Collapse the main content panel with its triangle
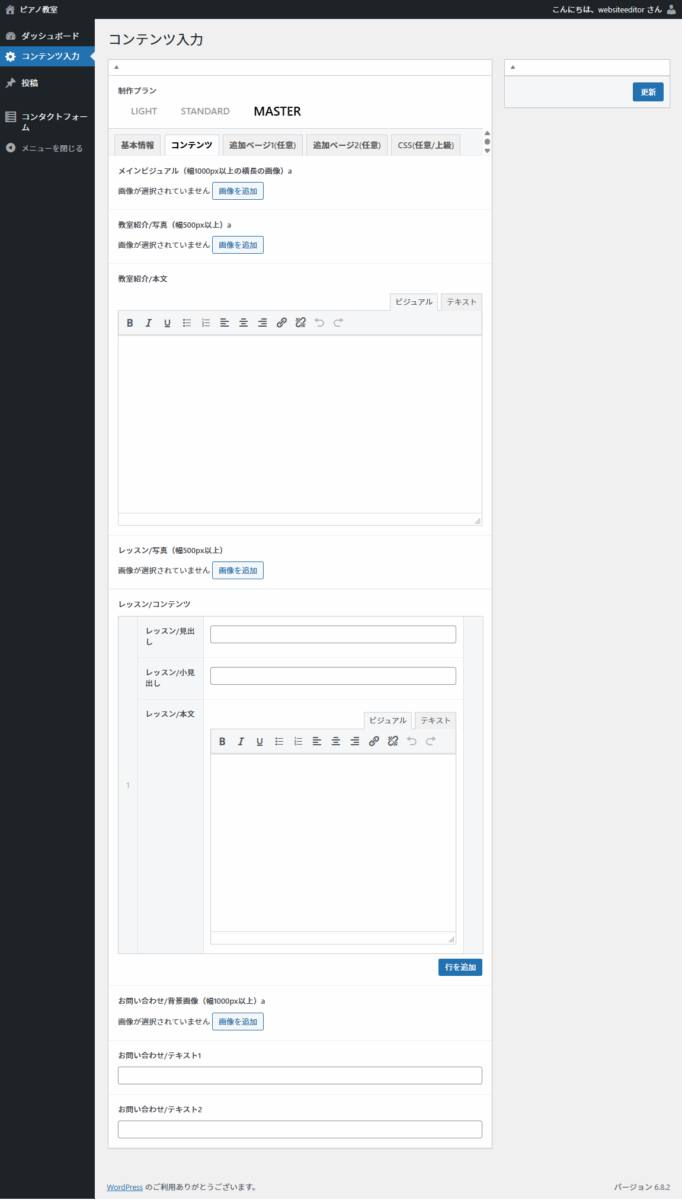This screenshot has height=1200, width=682. 116,67
